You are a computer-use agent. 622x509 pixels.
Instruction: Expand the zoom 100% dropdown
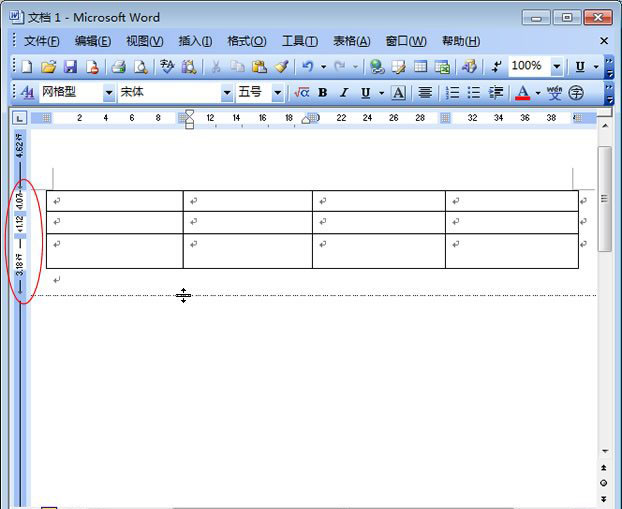(557, 67)
